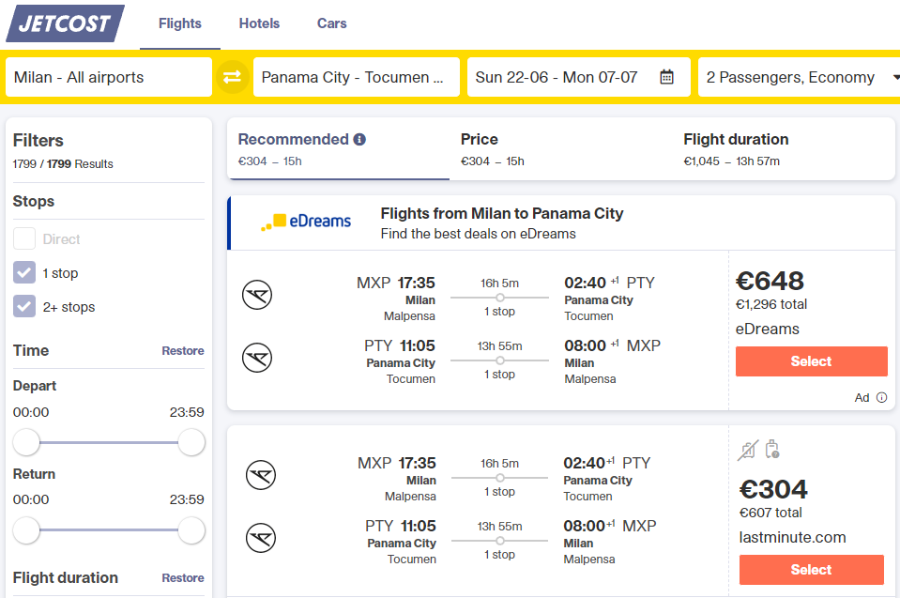Edit the Milan - All airports origin field

click(x=108, y=77)
